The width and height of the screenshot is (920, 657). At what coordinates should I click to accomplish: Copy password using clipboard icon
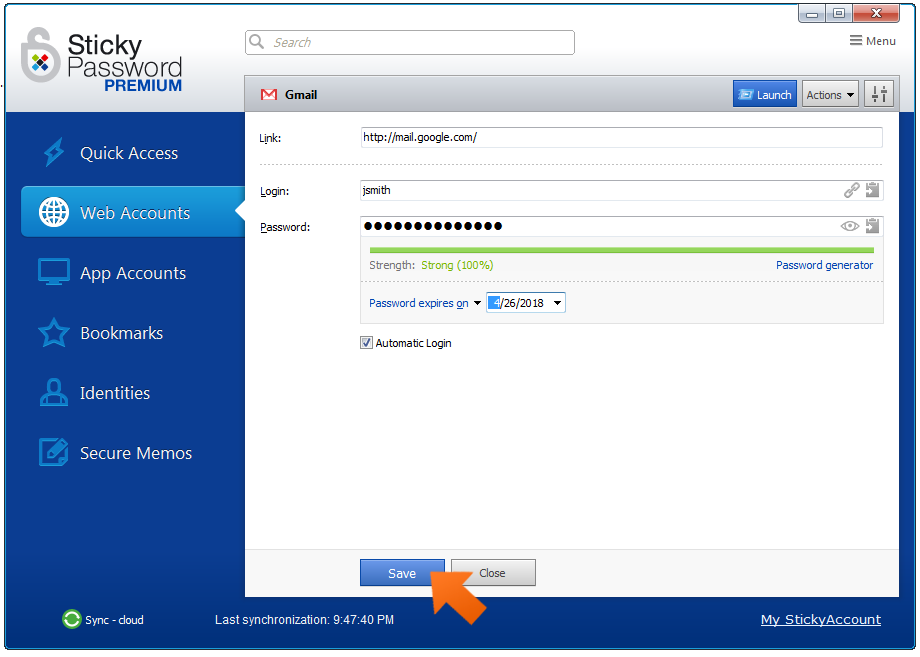pyautogui.click(x=872, y=226)
